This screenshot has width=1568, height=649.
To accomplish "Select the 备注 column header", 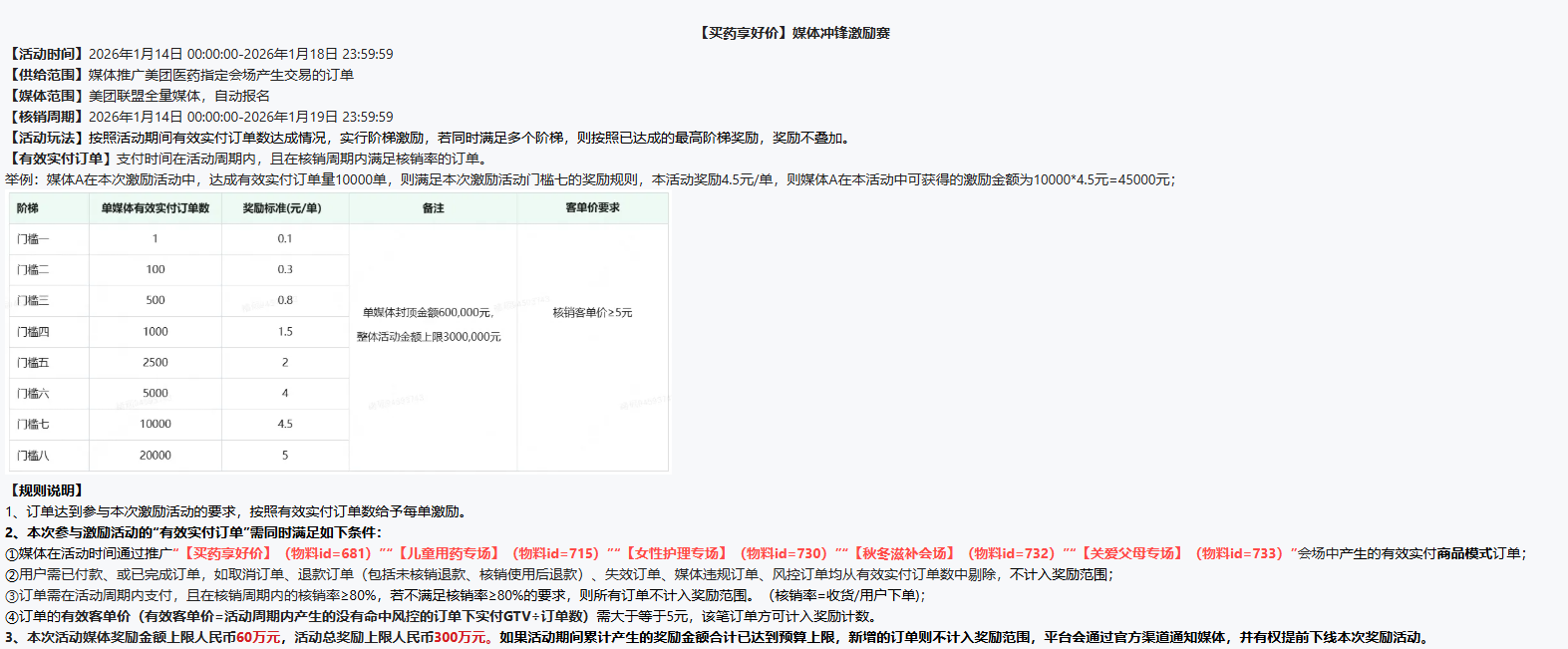I will [433, 208].
